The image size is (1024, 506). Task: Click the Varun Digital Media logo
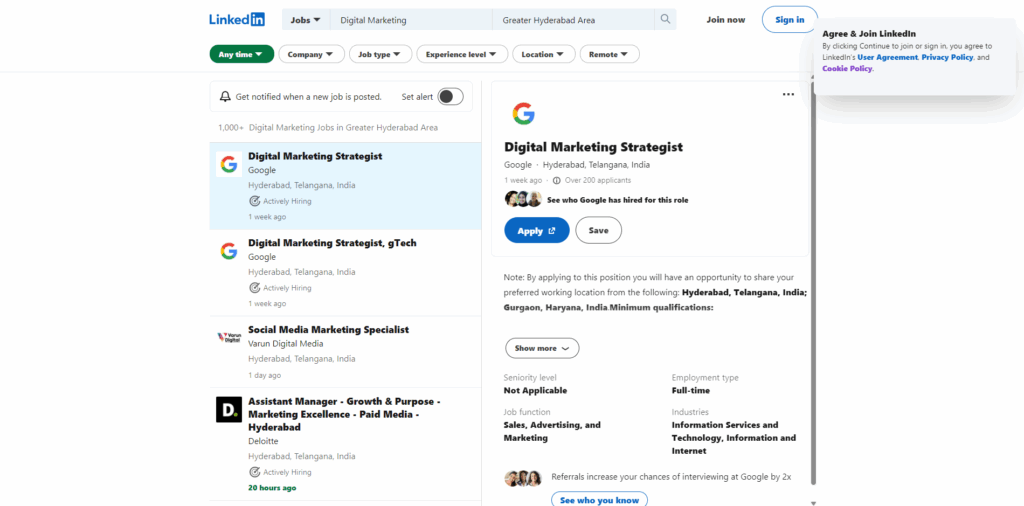tap(229, 337)
